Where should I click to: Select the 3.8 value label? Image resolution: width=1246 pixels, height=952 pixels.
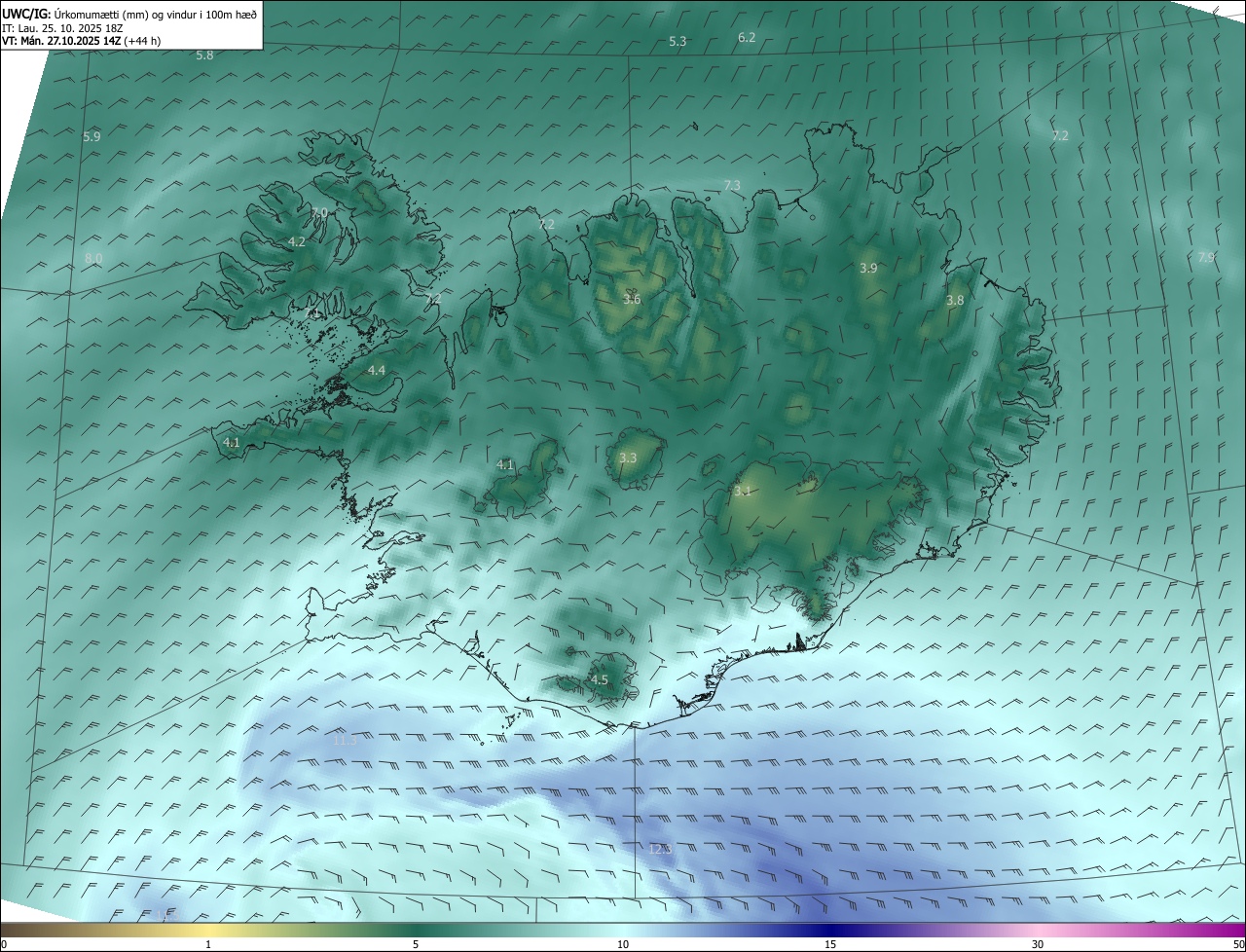pyautogui.click(x=955, y=302)
